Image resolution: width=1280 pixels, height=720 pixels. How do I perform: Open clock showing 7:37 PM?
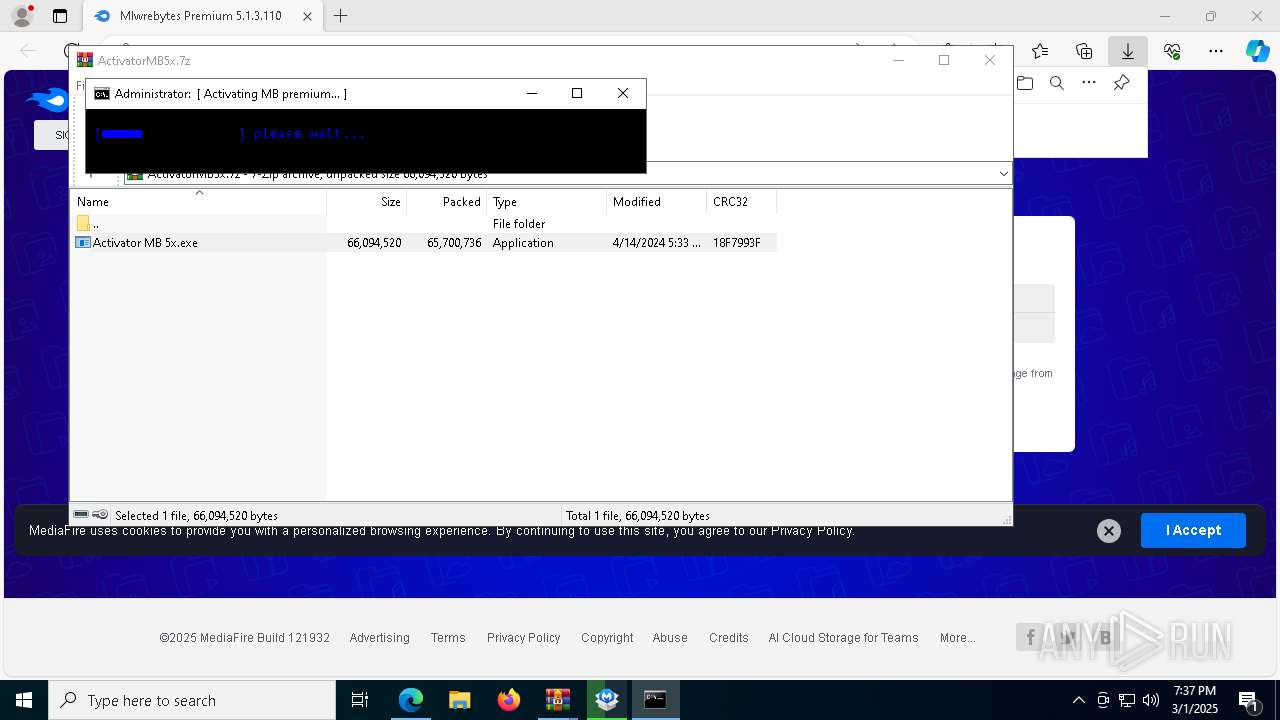pos(1195,700)
